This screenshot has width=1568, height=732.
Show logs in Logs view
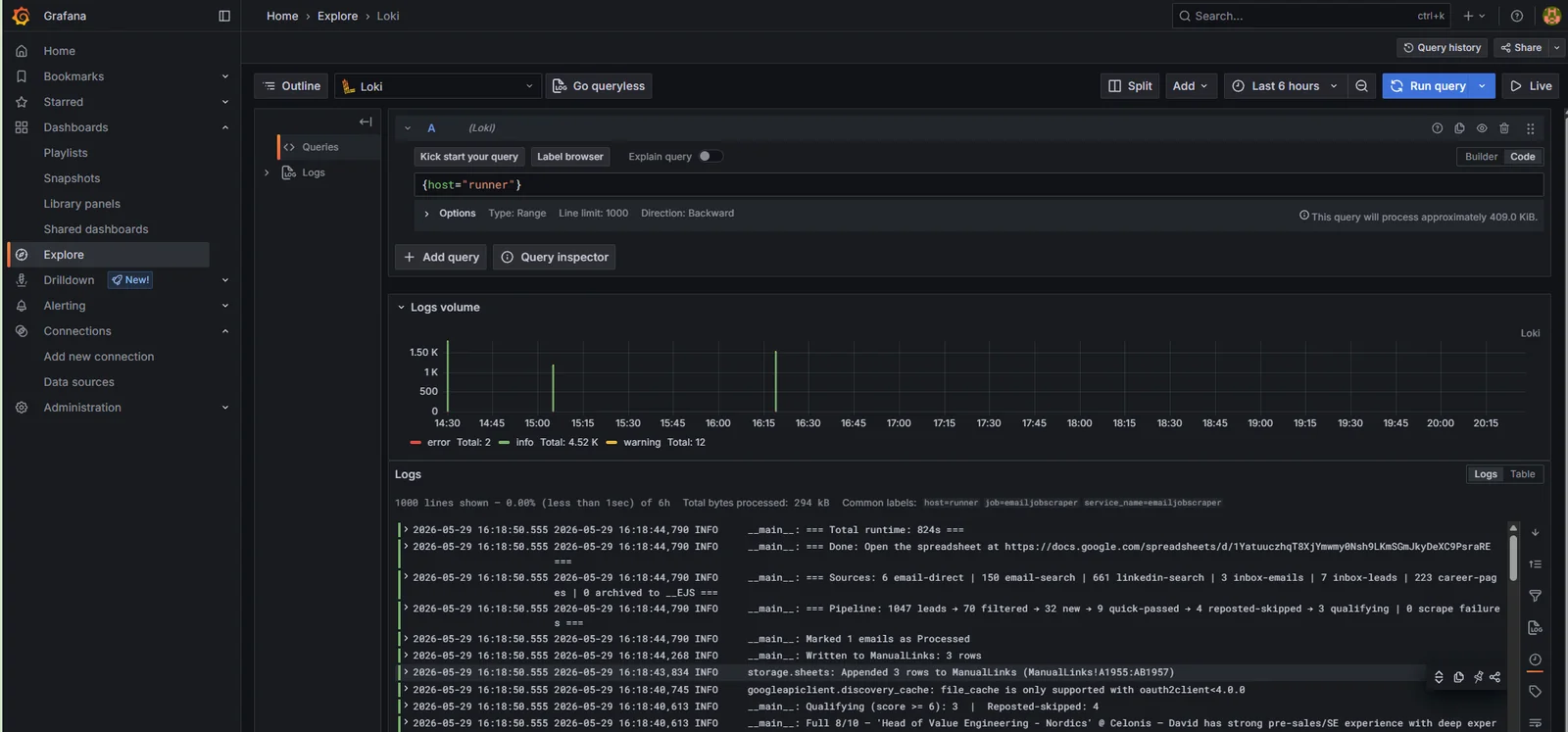(1486, 474)
